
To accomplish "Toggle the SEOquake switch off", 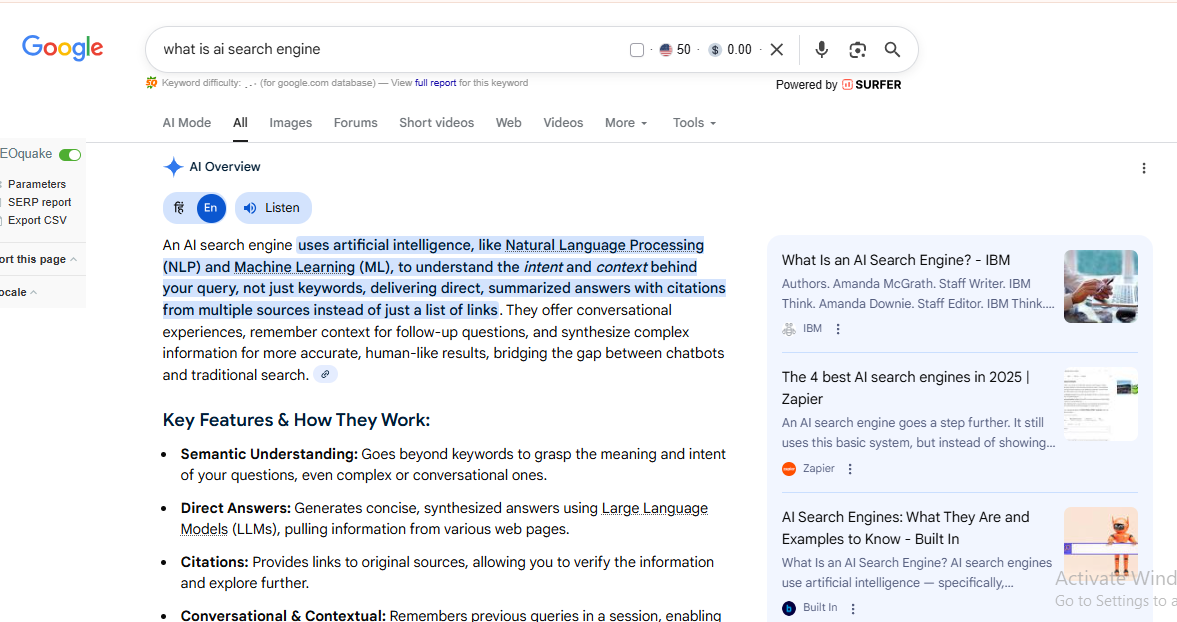I will tap(70, 155).
